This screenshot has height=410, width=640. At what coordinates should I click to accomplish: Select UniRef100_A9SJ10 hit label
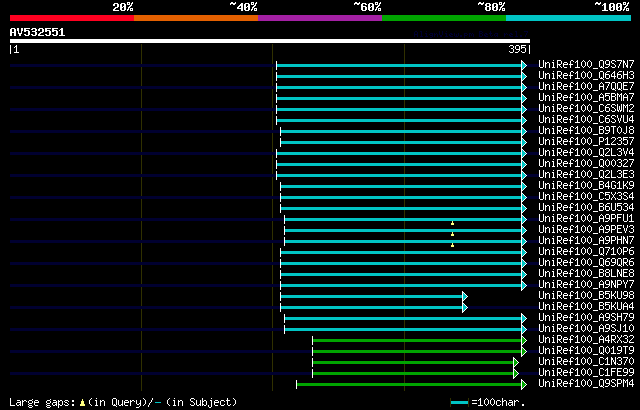pos(586,329)
